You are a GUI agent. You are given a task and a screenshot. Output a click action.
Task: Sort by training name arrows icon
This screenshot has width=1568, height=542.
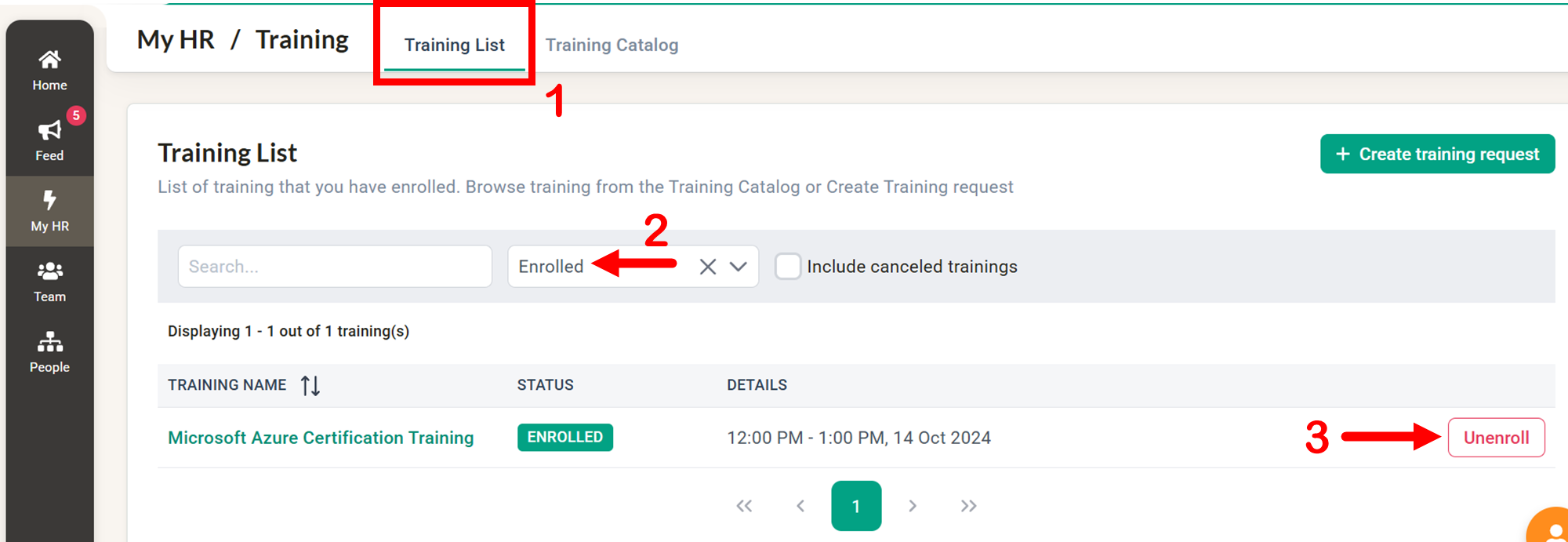(310, 385)
